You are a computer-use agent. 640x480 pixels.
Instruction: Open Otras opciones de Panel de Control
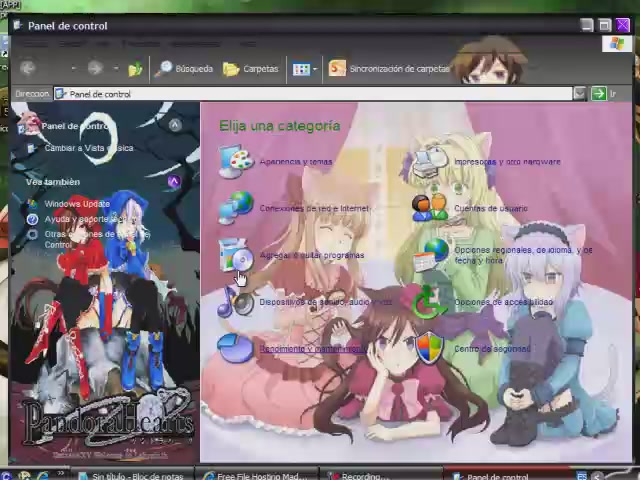pos(97,239)
